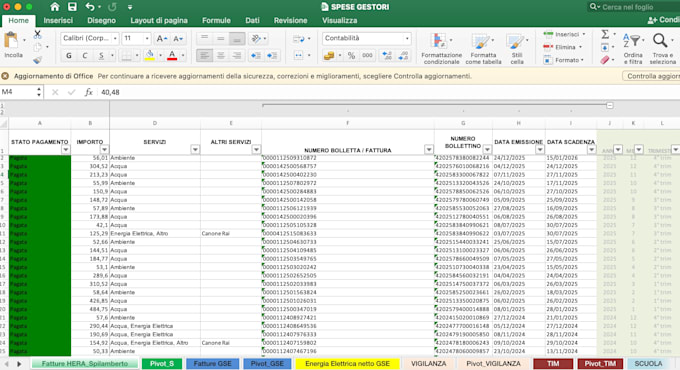
Task: Open Trova e seleziona
Action: coord(662,49)
